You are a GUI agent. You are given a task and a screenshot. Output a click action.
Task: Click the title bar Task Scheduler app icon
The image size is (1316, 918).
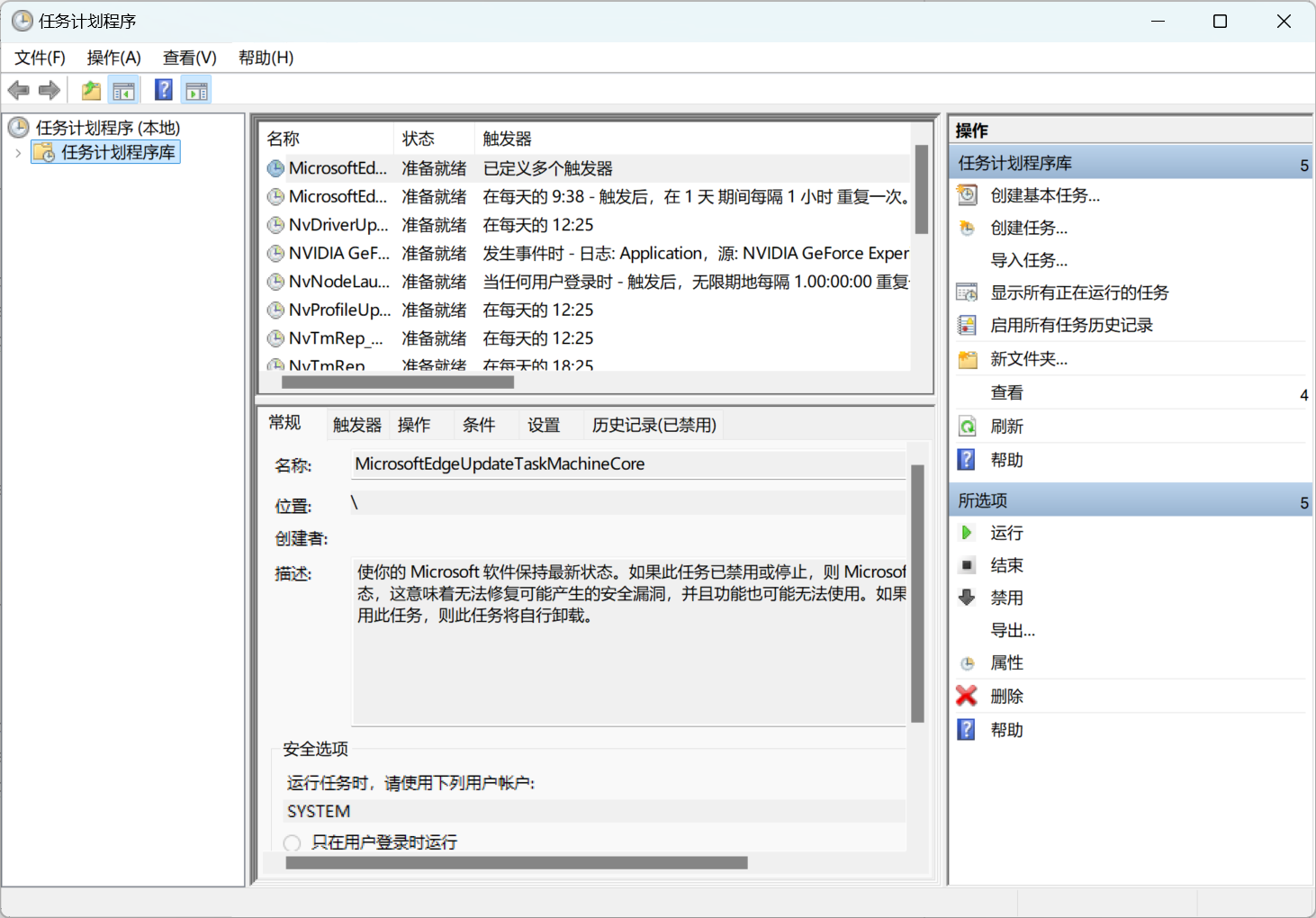(22, 21)
